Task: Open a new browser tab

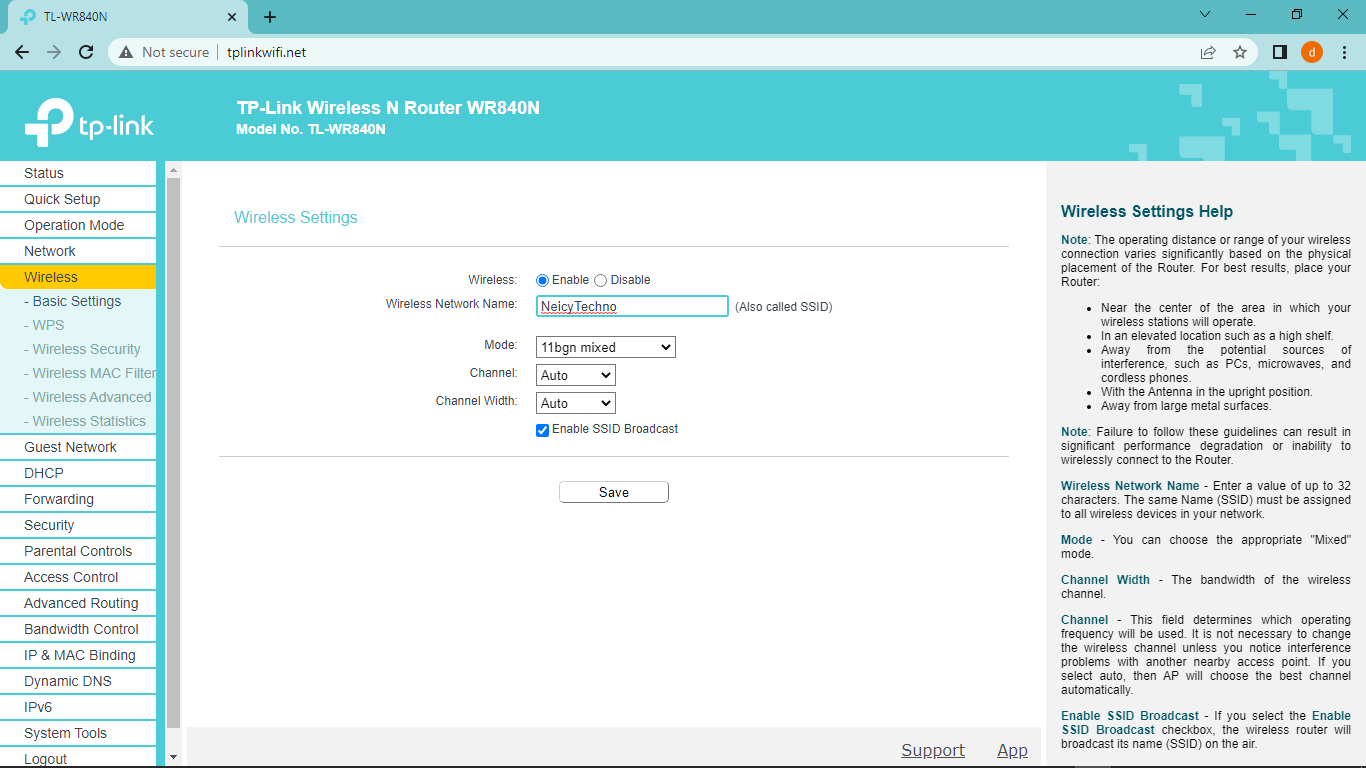Action: coord(270,17)
